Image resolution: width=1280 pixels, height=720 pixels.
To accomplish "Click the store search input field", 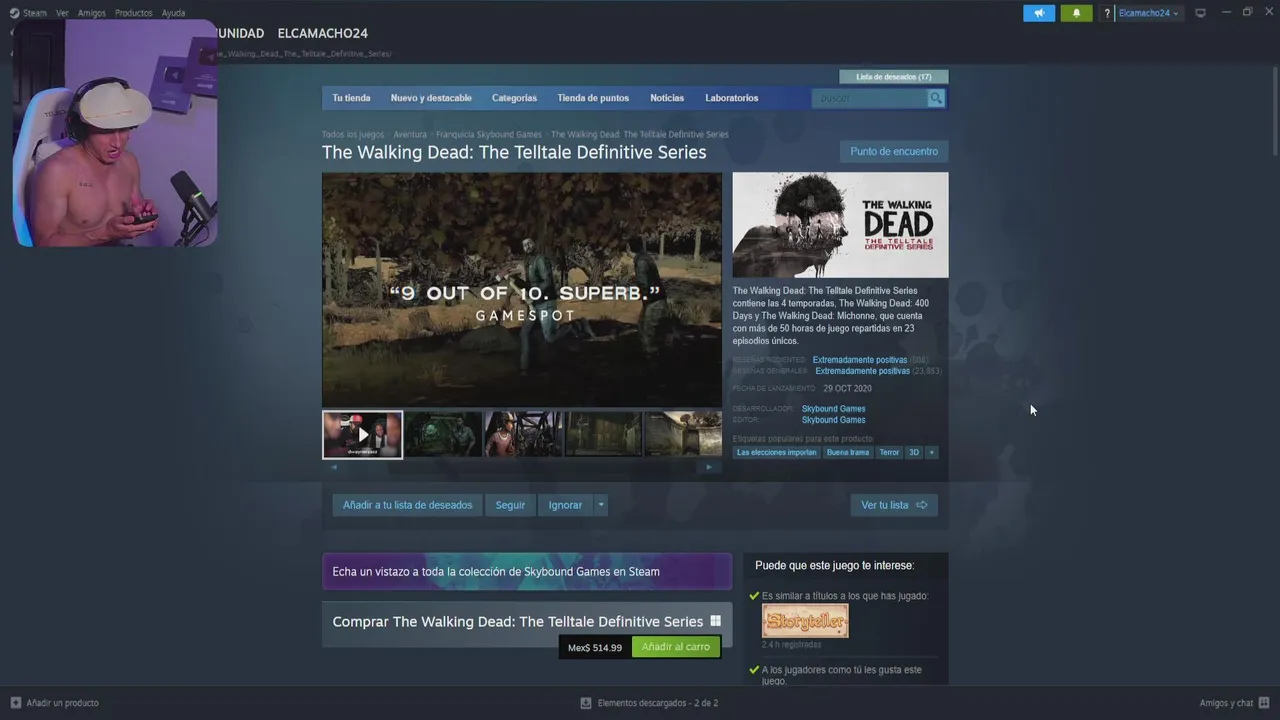I will pyautogui.click(x=870, y=98).
